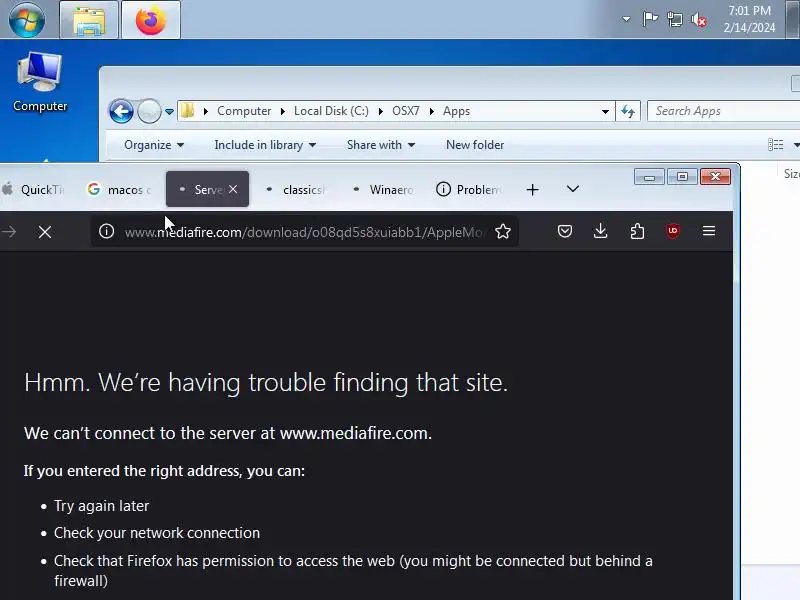Switch to Firefox in the taskbar

tap(151, 20)
